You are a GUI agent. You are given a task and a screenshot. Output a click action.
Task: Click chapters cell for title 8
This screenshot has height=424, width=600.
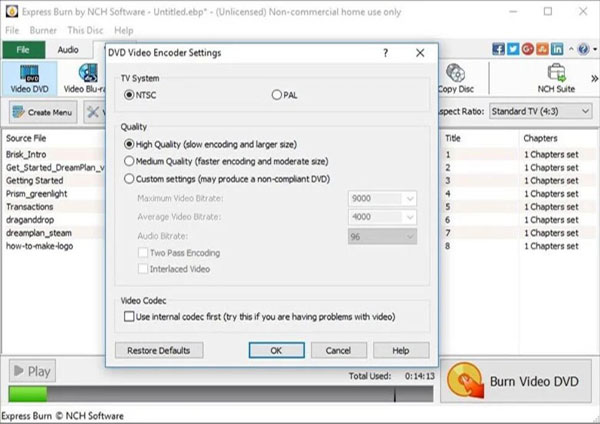click(x=551, y=246)
